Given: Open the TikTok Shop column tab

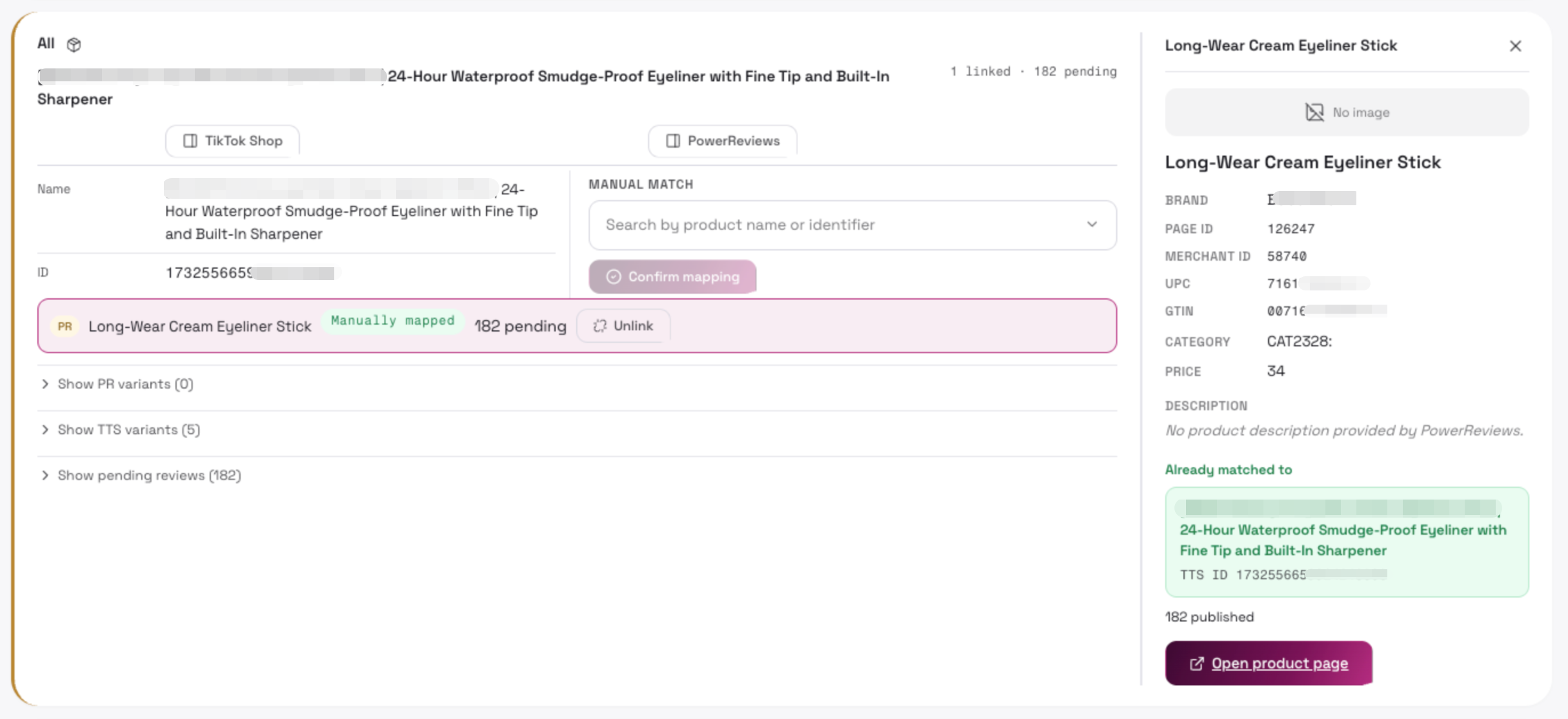Looking at the screenshot, I should (x=232, y=141).
